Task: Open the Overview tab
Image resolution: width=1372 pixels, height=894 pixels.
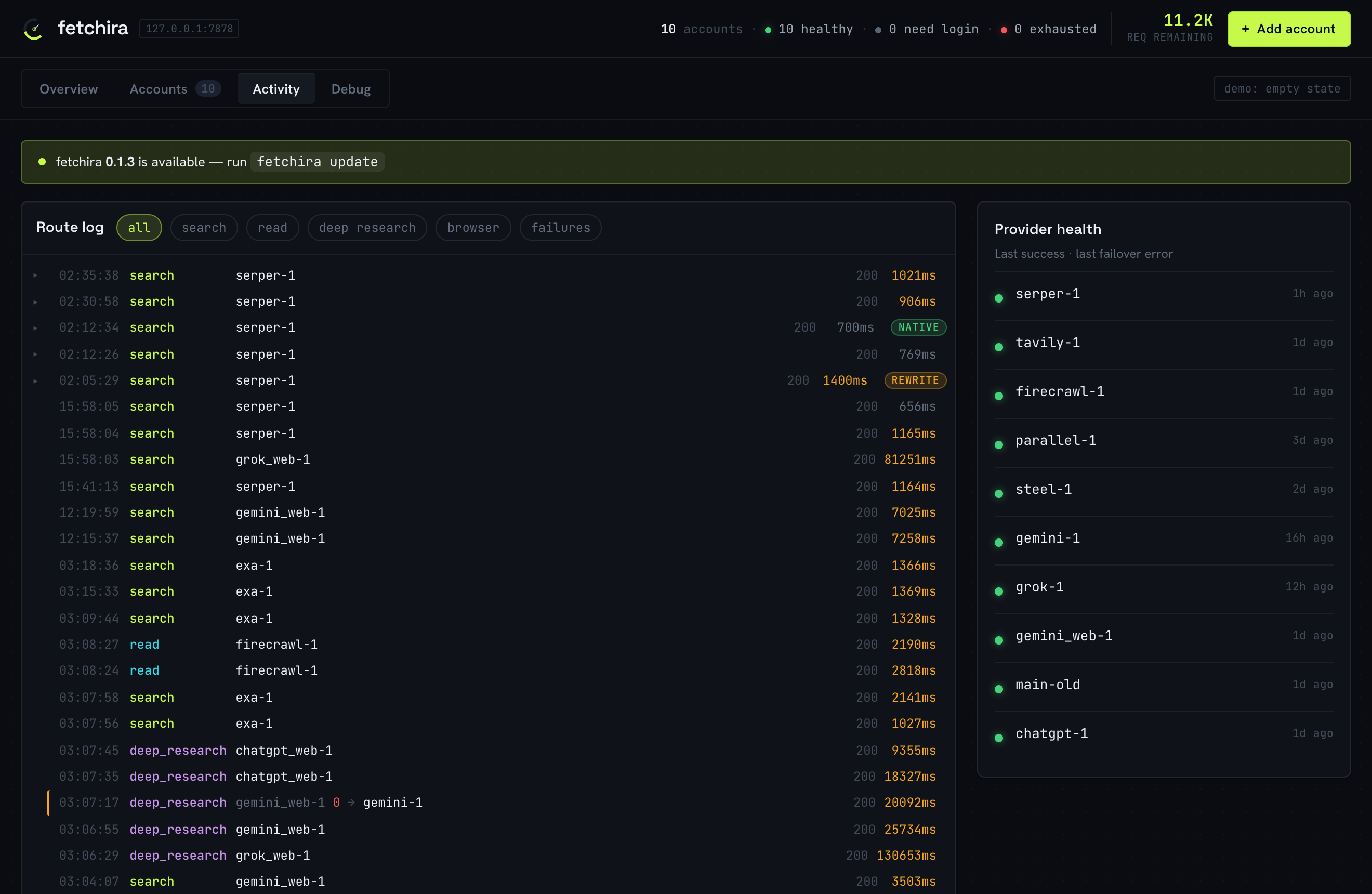Action: click(69, 89)
